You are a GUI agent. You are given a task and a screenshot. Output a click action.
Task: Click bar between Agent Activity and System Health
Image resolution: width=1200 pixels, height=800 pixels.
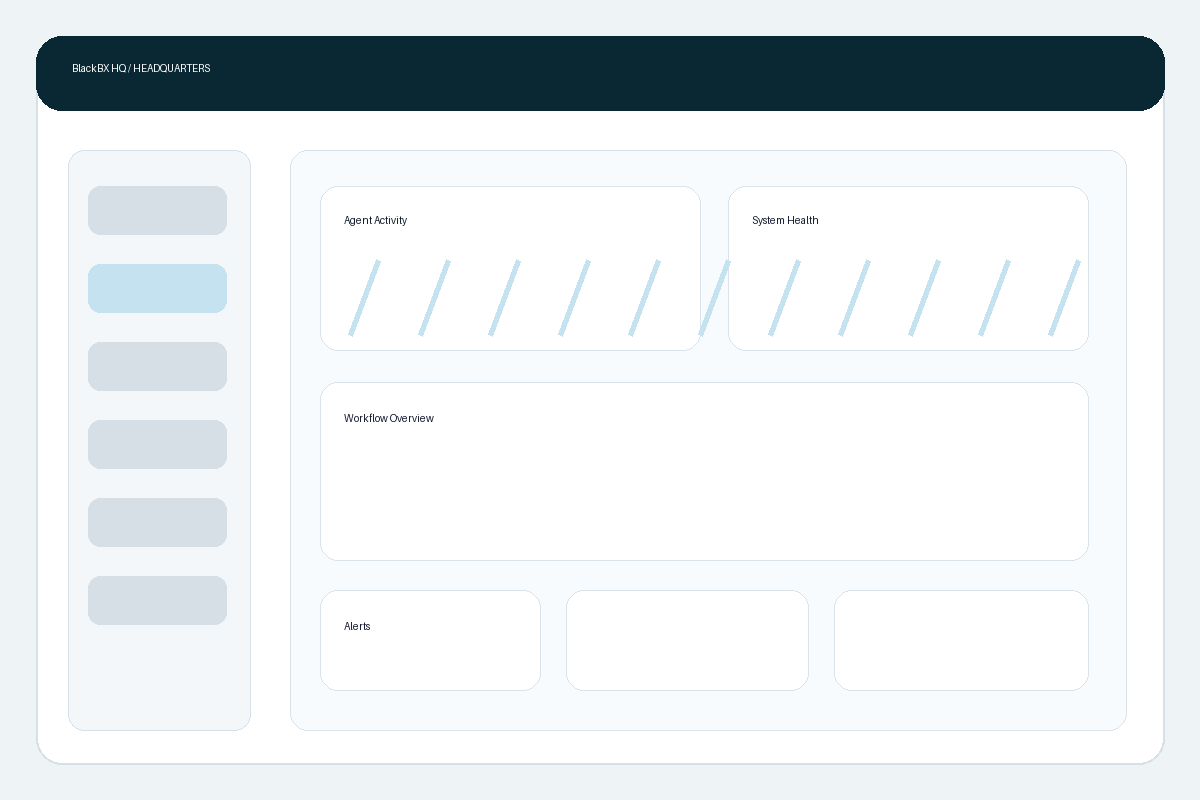coord(714,298)
